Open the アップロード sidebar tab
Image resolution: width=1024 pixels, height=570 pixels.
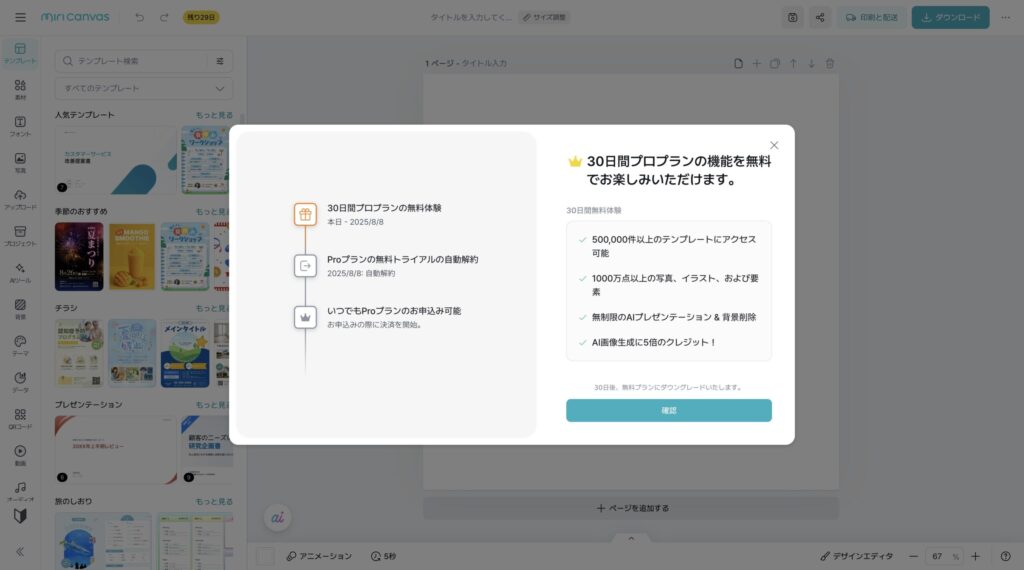pos(20,199)
